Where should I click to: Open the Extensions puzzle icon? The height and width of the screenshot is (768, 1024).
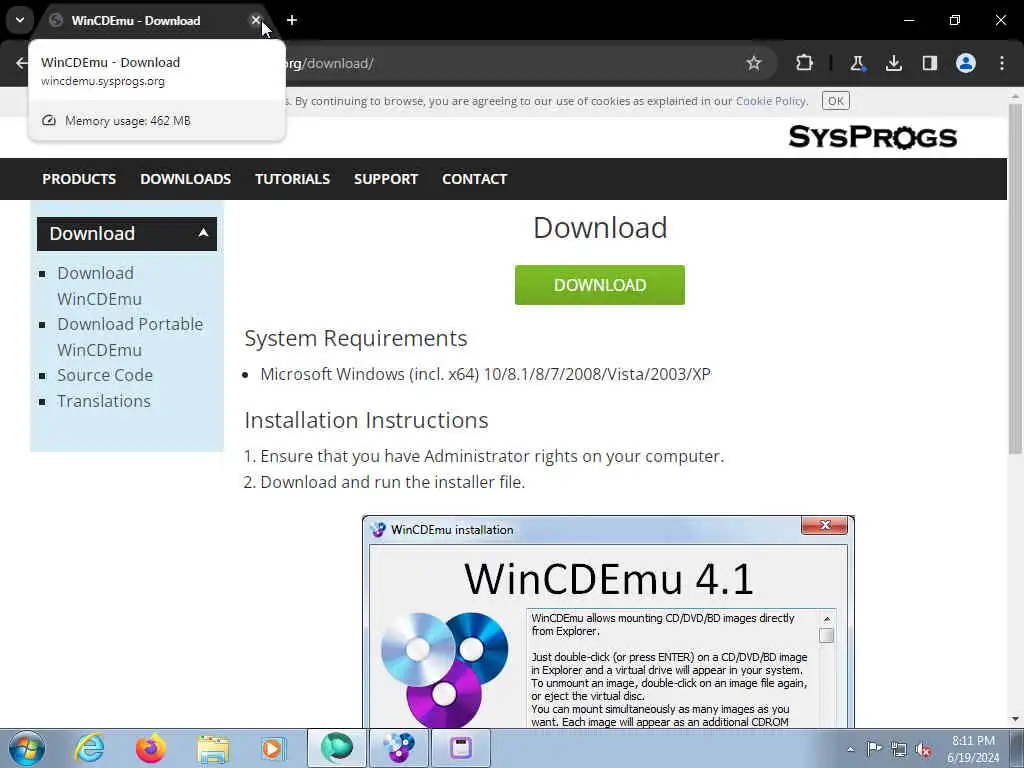click(804, 63)
